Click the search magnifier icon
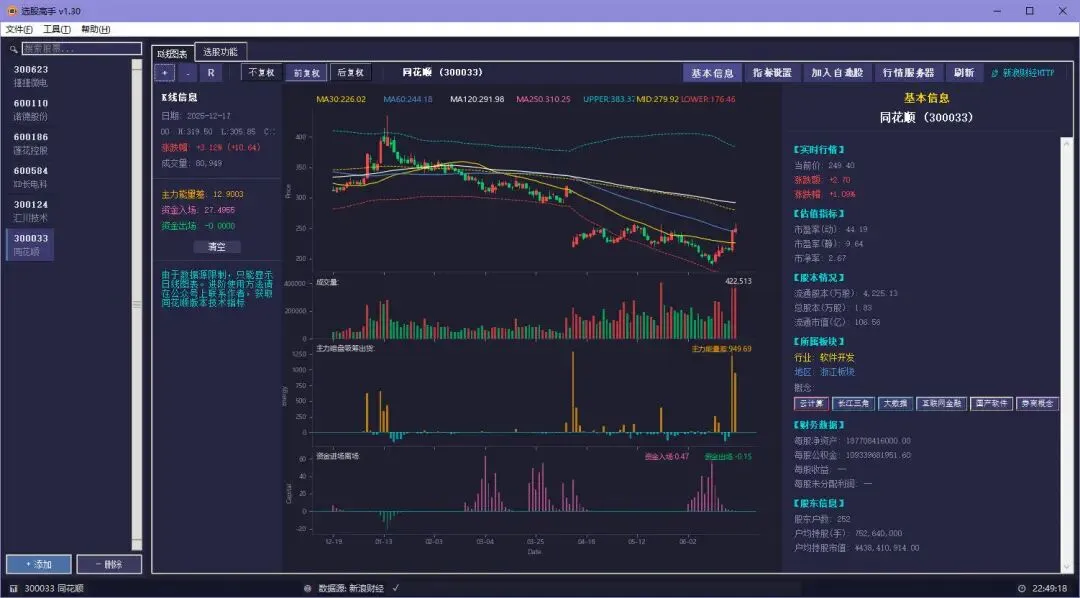The width and height of the screenshot is (1080, 598). [x=13, y=49]
